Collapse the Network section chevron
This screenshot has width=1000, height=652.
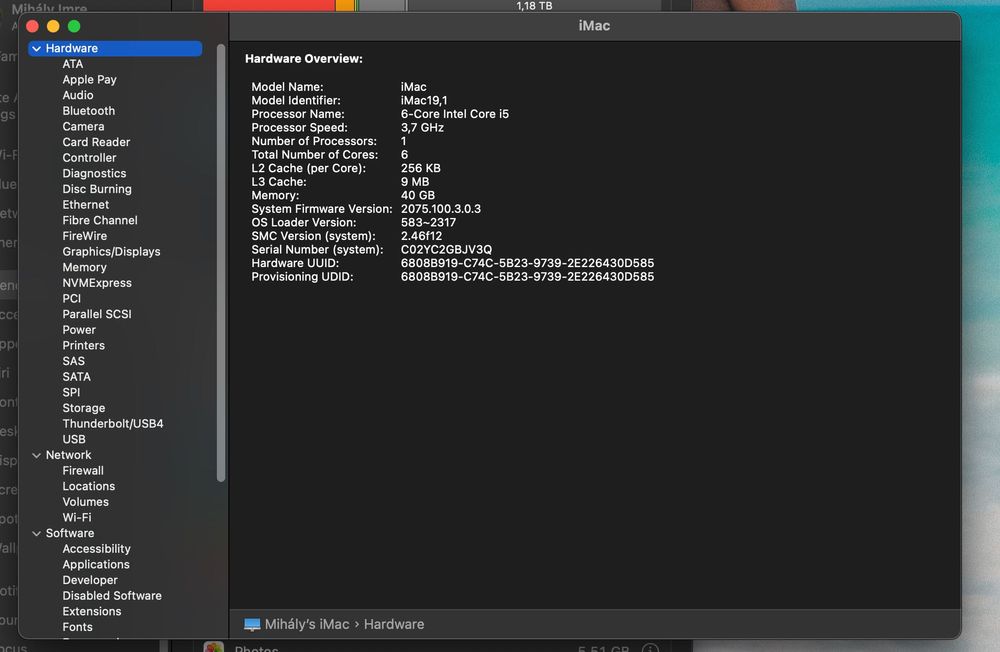[x=36, y=455]
